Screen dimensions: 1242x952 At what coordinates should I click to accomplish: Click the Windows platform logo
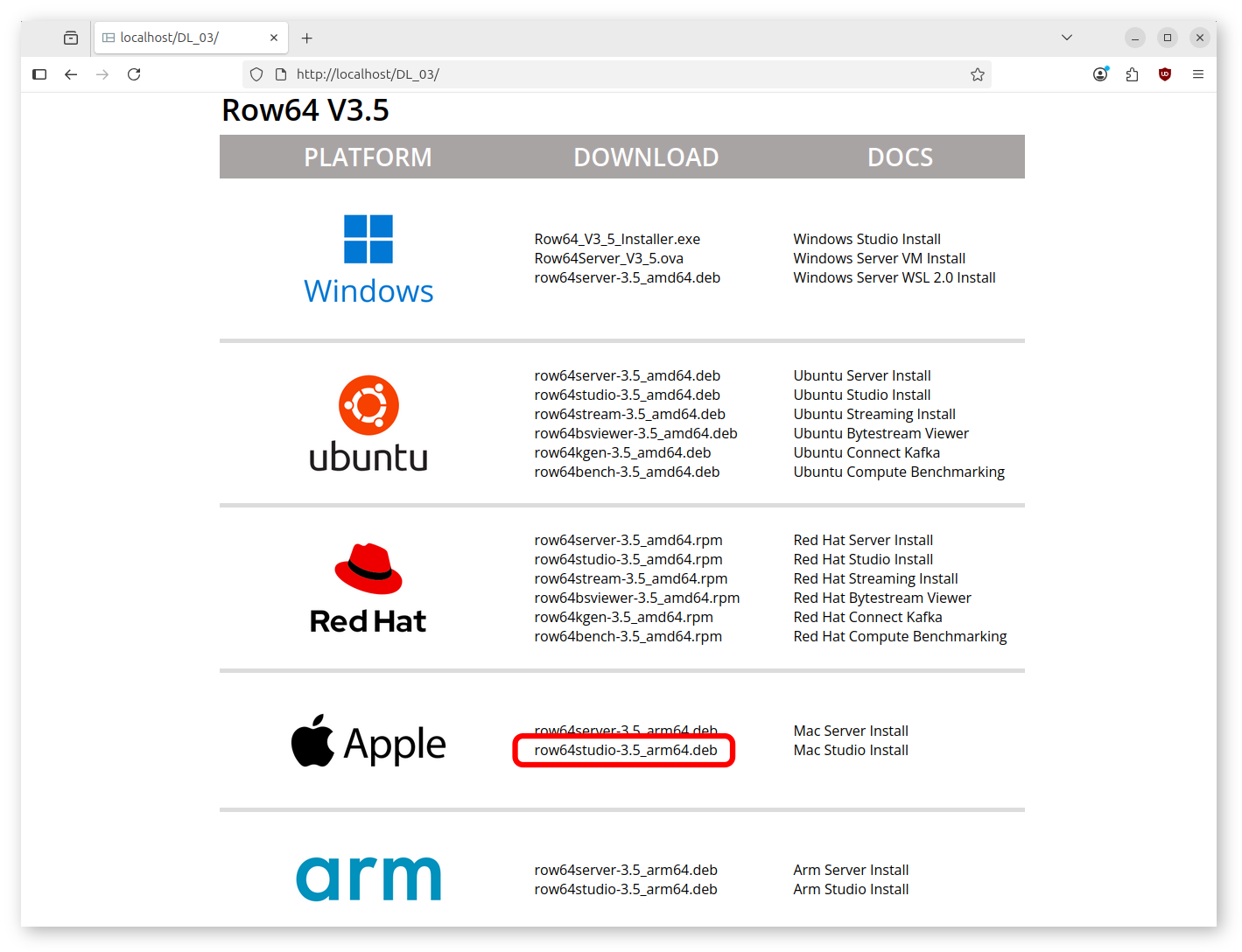point(368,260)
